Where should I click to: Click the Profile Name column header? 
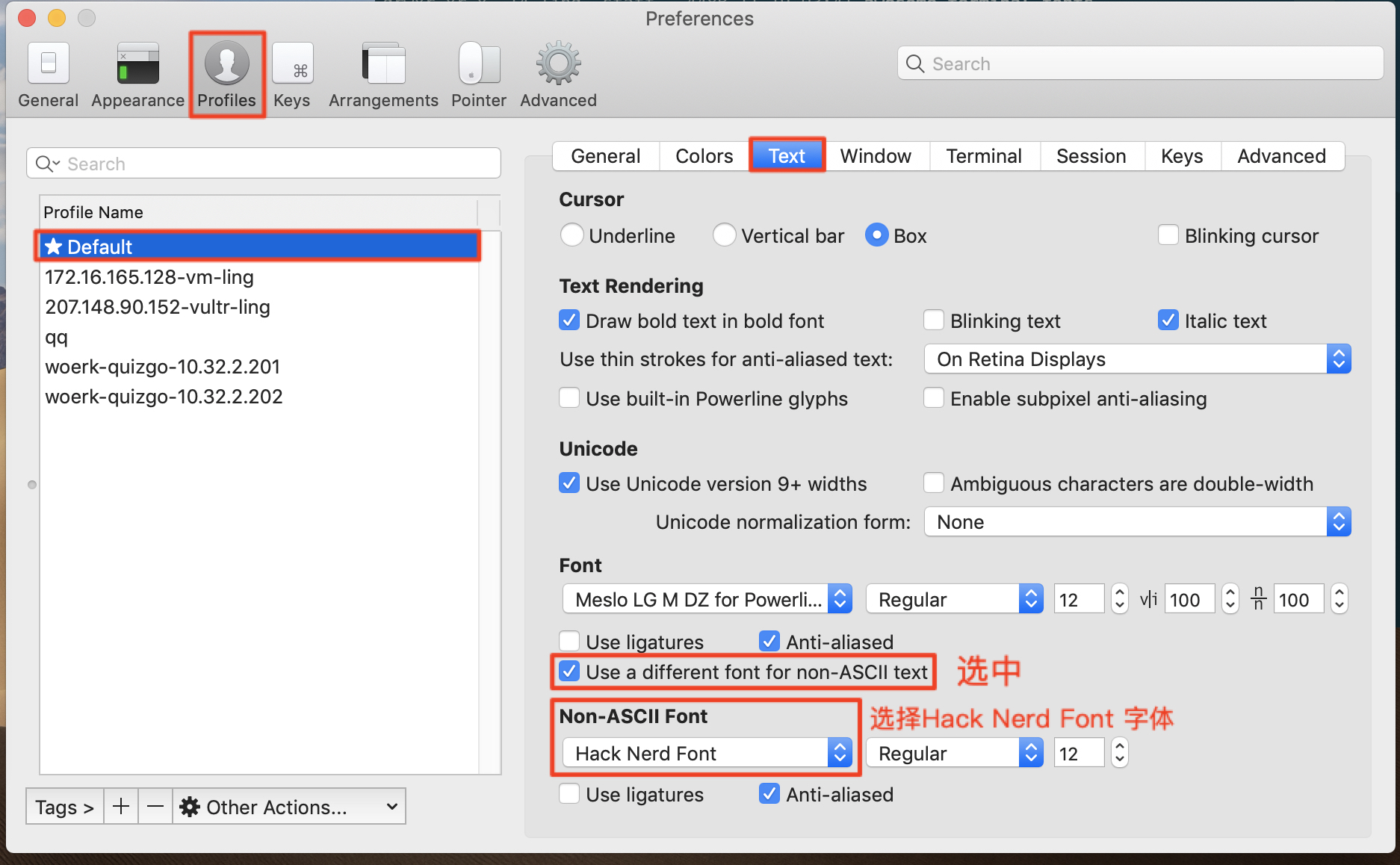pyautogui.click(x=258, y=212)
